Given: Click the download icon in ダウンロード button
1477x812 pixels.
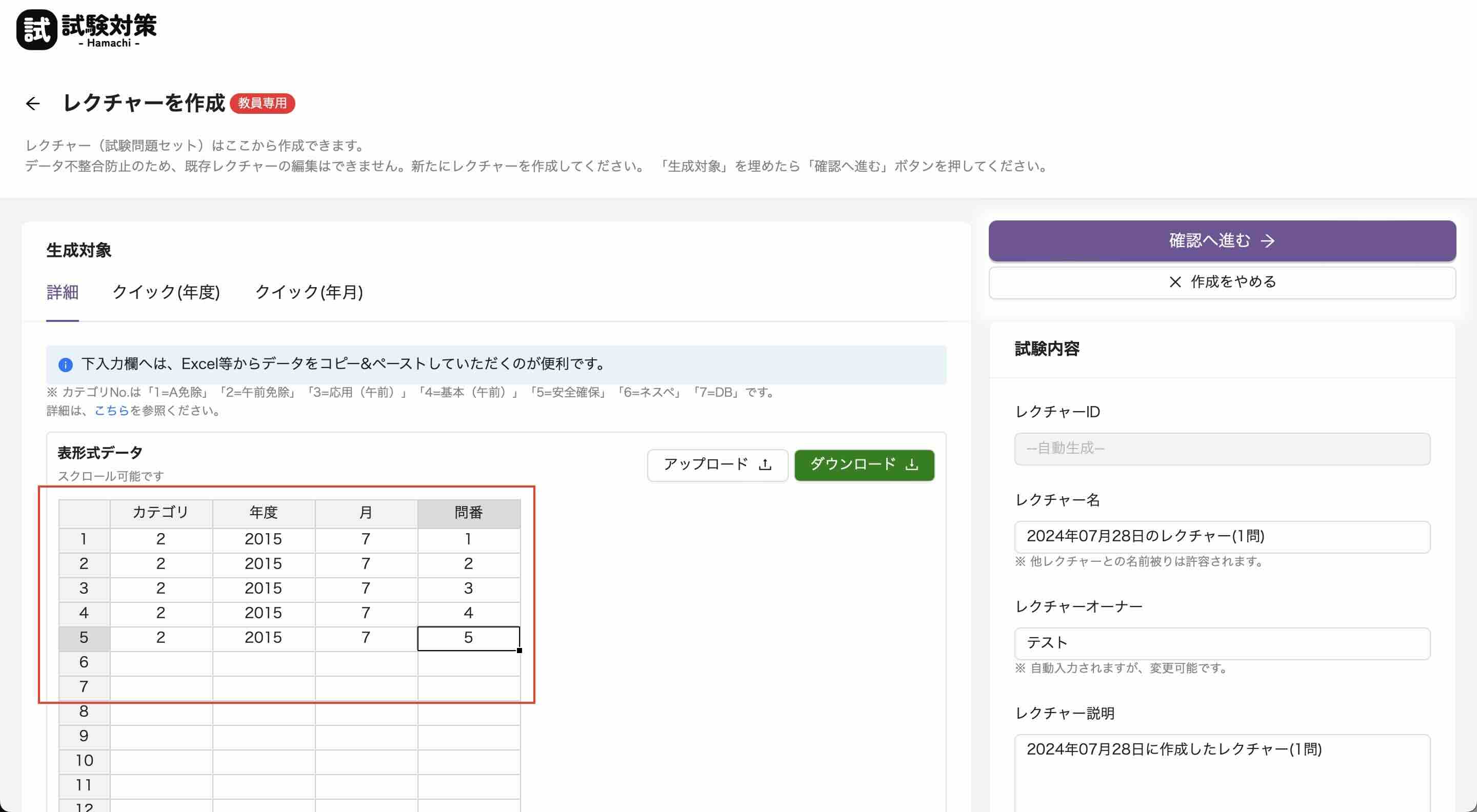Looking at the screenshot, I should coord(912,465).
